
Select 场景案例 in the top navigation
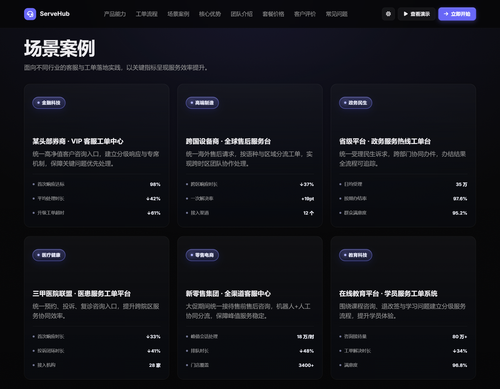178,14
